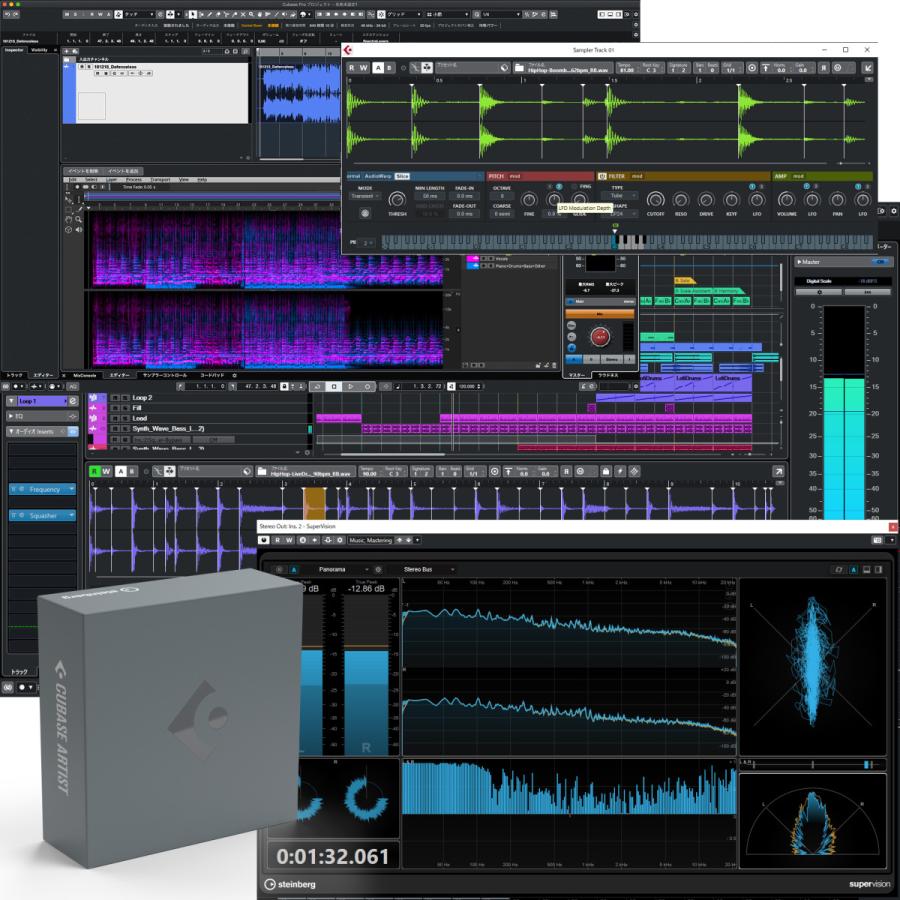Image resolution: width=900 pixels, height=900 pixels.
Task: Click the SuperVision time display 0:01:32.061
Action: click(332, 856)
